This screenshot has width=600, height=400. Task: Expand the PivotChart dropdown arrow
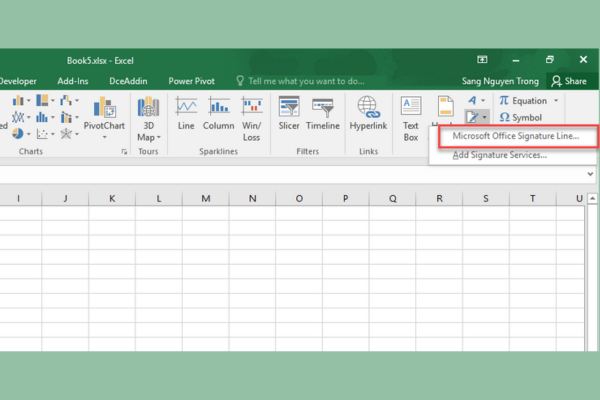click(x=104, y=137)
